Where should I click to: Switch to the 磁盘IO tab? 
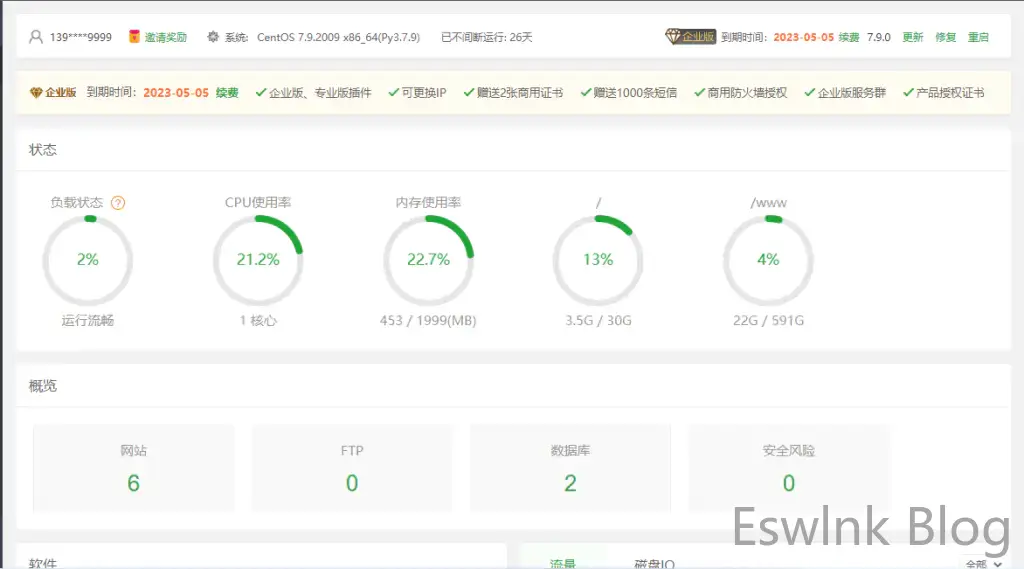click(654, 563)
